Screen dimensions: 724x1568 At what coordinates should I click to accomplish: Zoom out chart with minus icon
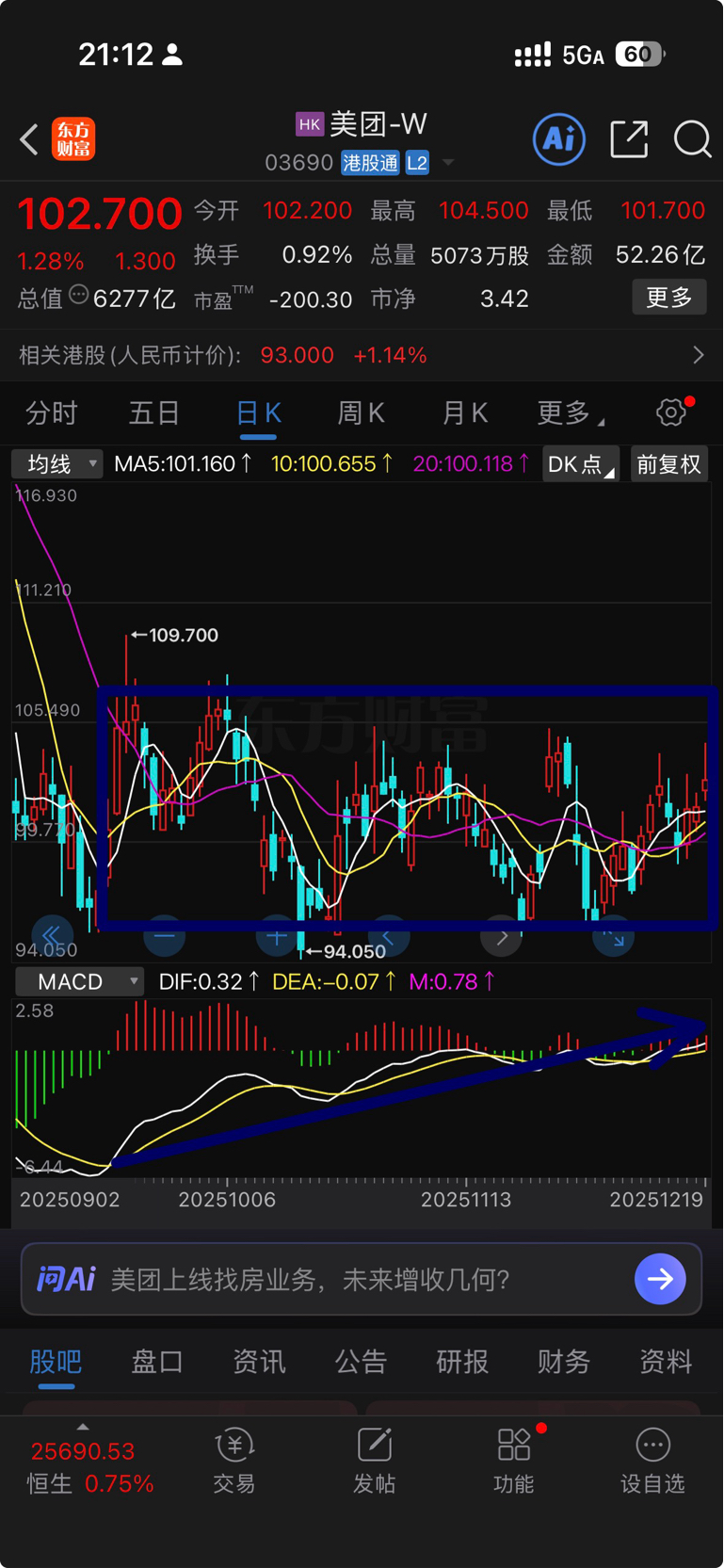point(164,936)
